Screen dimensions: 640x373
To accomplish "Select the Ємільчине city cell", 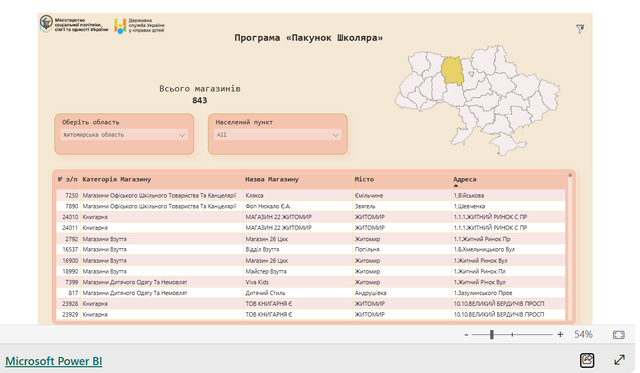I will 402,195.
